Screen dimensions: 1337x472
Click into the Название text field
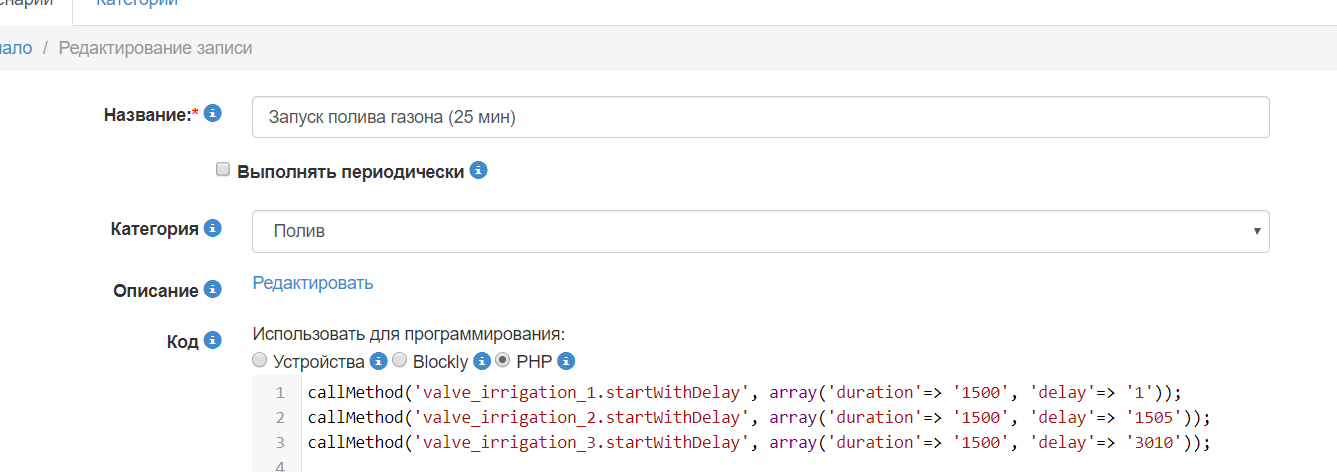coord(760,117)
